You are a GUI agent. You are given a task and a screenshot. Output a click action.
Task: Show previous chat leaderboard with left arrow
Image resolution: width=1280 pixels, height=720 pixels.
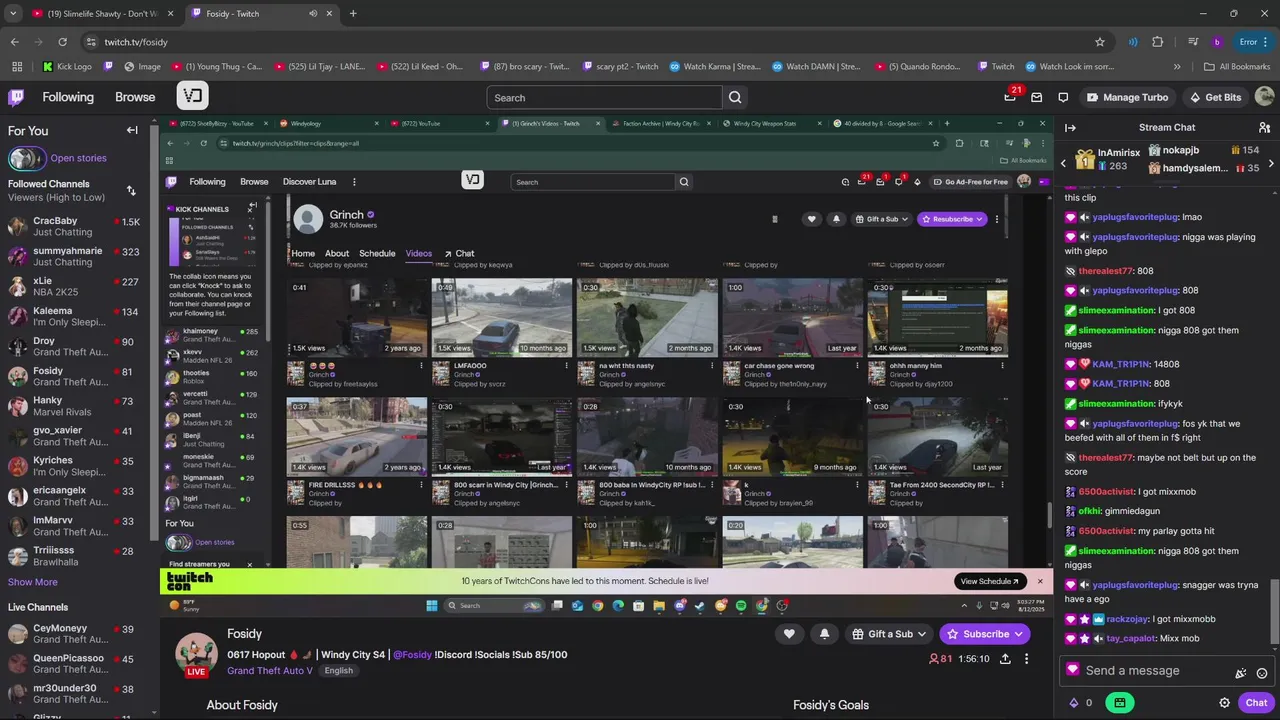coord(1064,163)
